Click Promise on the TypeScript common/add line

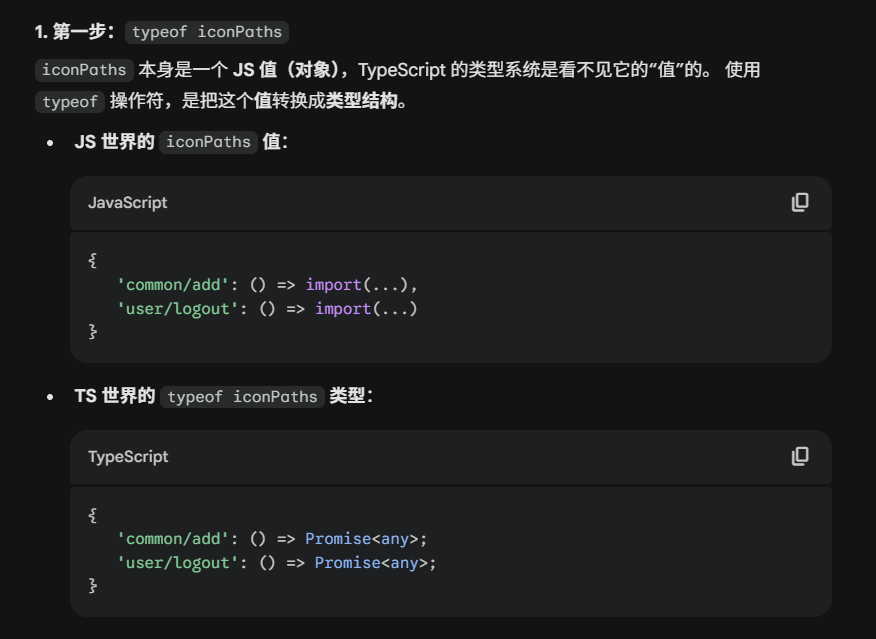tap(338, 539)
